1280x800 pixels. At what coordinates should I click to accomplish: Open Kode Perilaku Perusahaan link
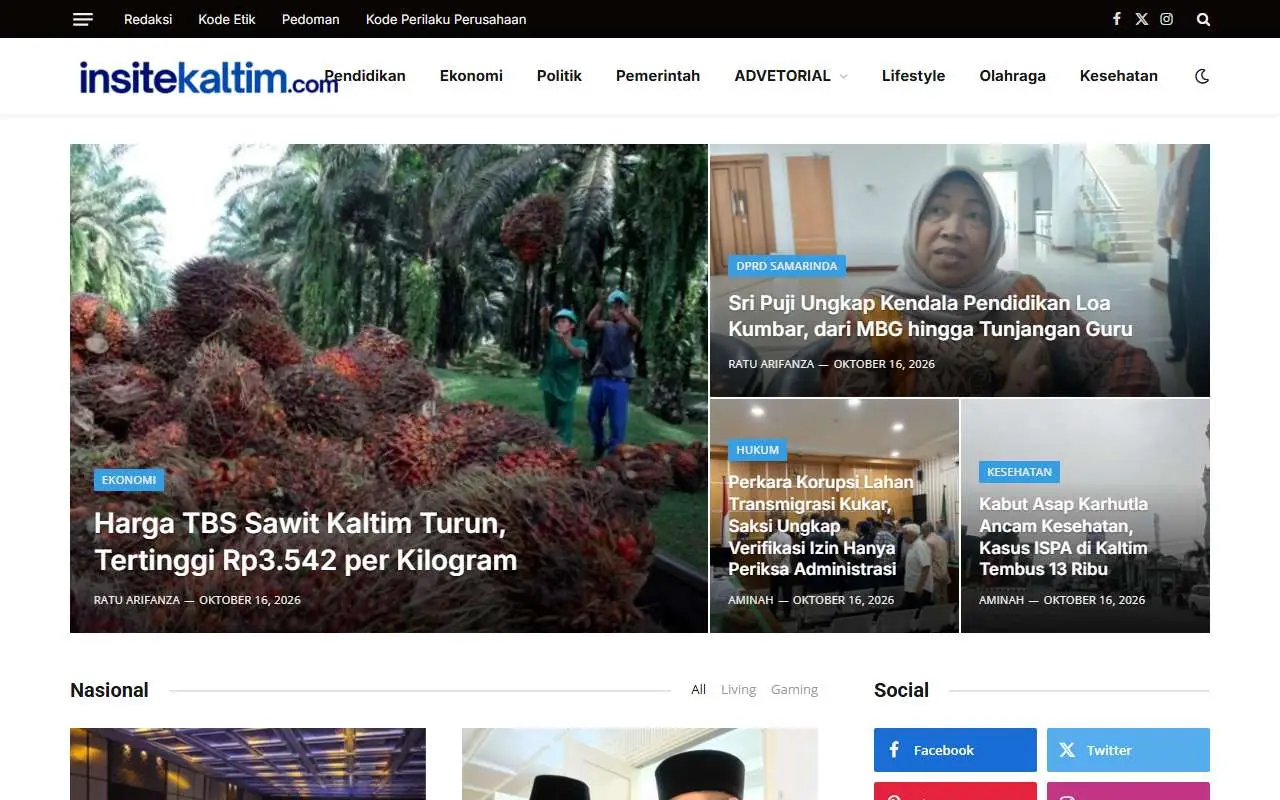pos(446,19)
